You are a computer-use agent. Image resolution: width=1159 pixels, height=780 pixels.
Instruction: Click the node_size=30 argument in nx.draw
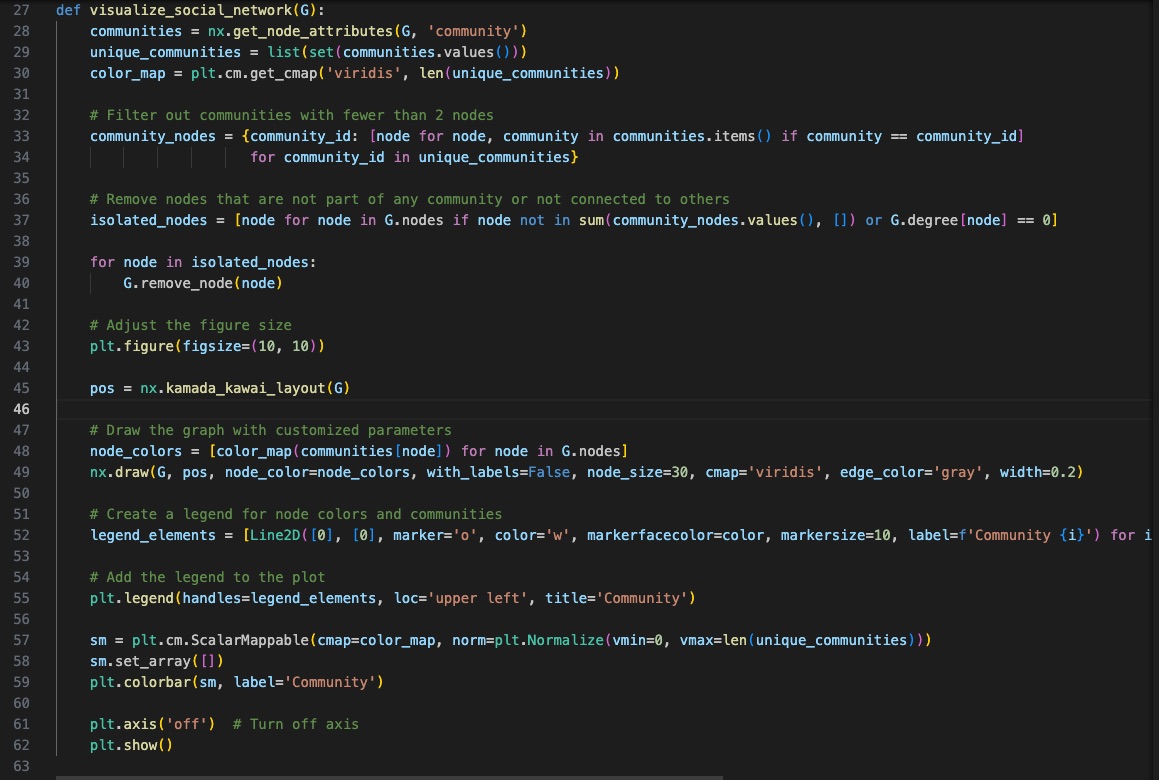click(x=640, y=472)
